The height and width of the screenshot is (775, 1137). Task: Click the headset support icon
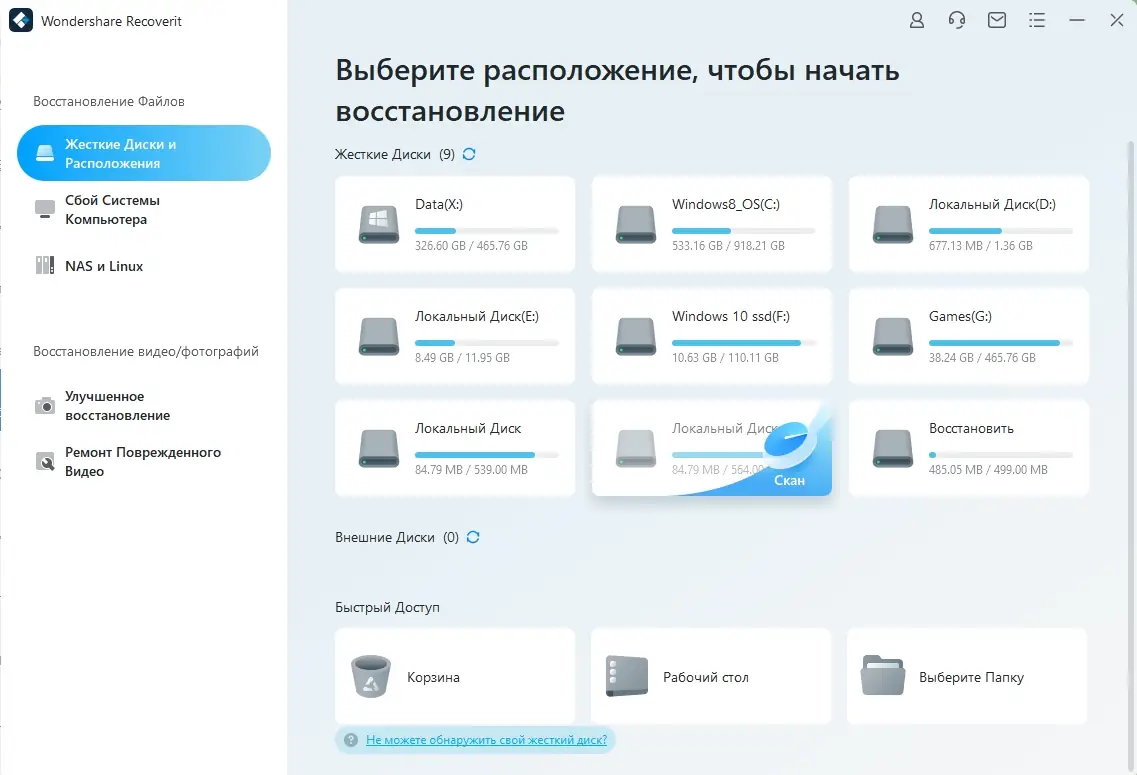[x=956, y=20]
